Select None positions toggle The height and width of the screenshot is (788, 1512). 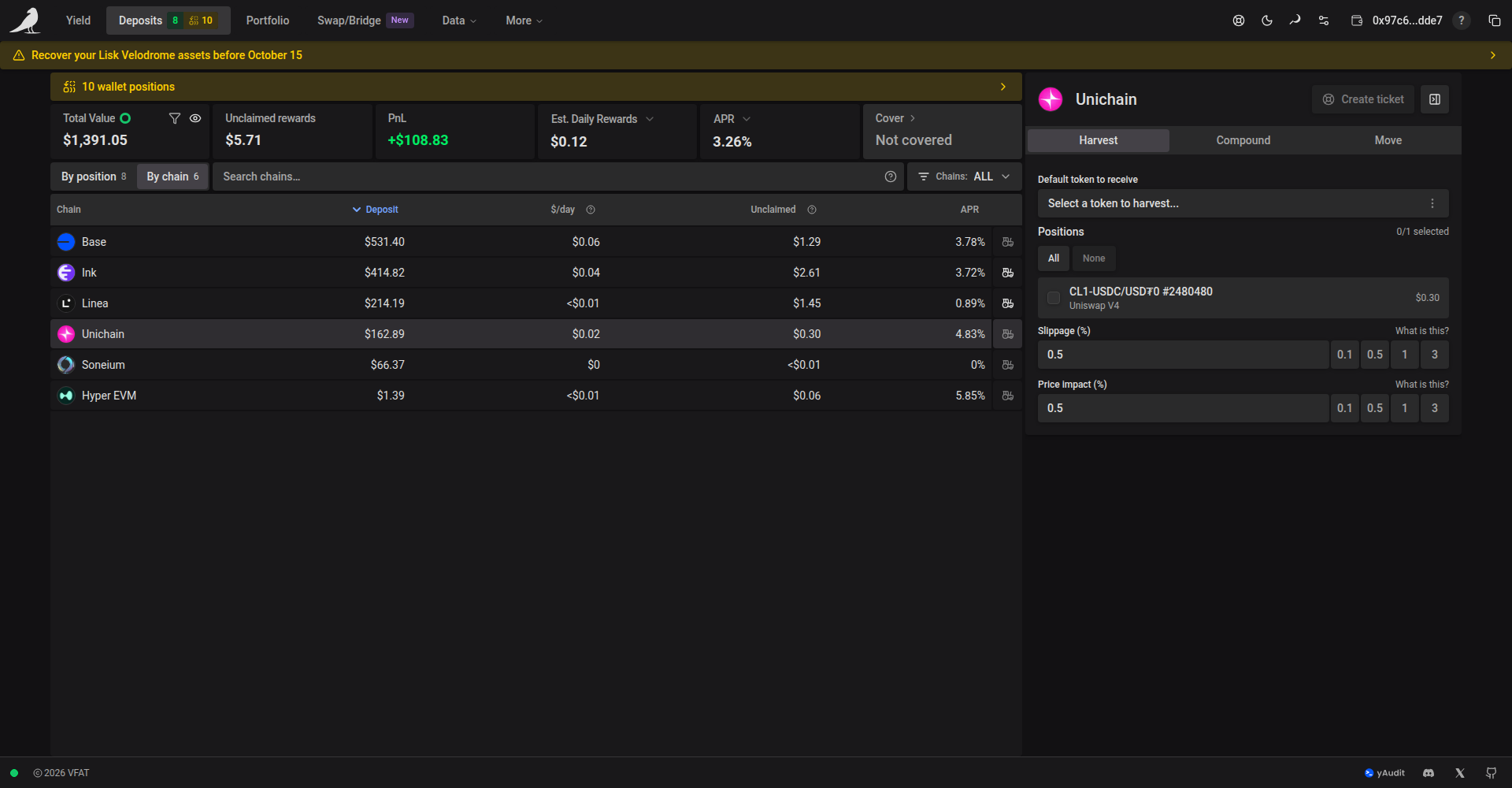(1094, 258)
